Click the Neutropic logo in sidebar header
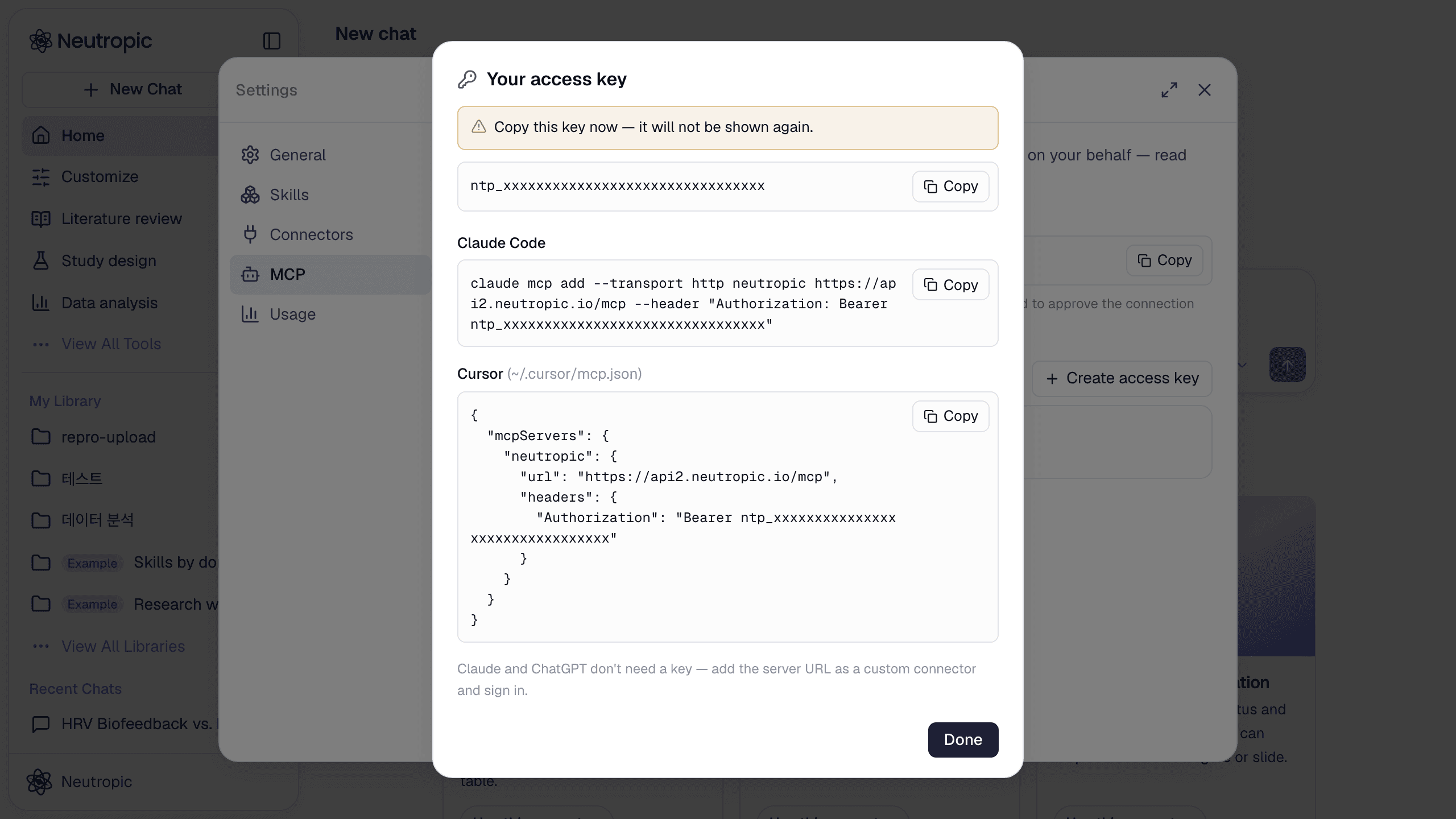The image size is (1456, 819). (90, 41)
